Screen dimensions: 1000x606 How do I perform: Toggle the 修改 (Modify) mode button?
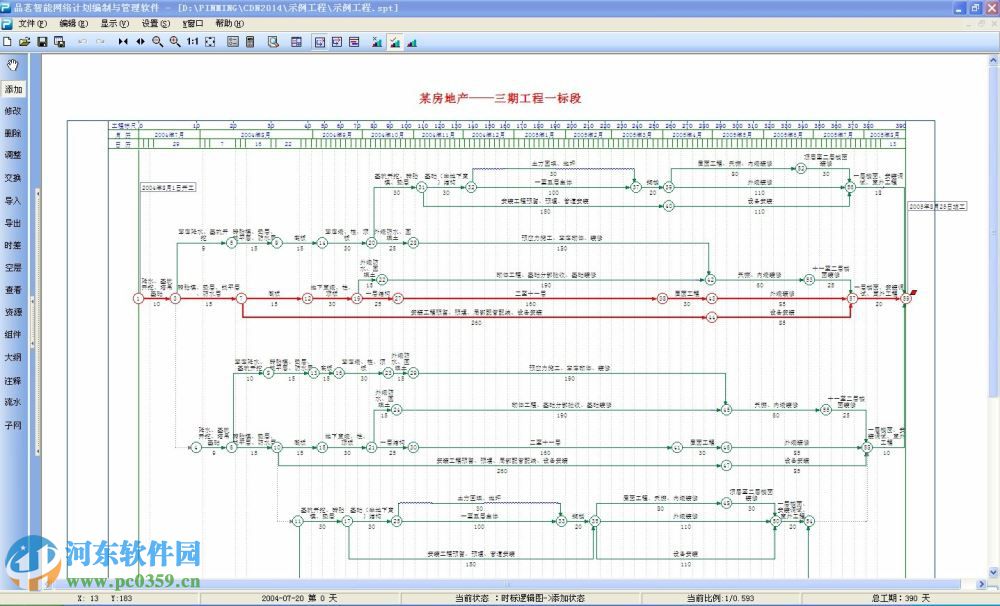(13, 111)
